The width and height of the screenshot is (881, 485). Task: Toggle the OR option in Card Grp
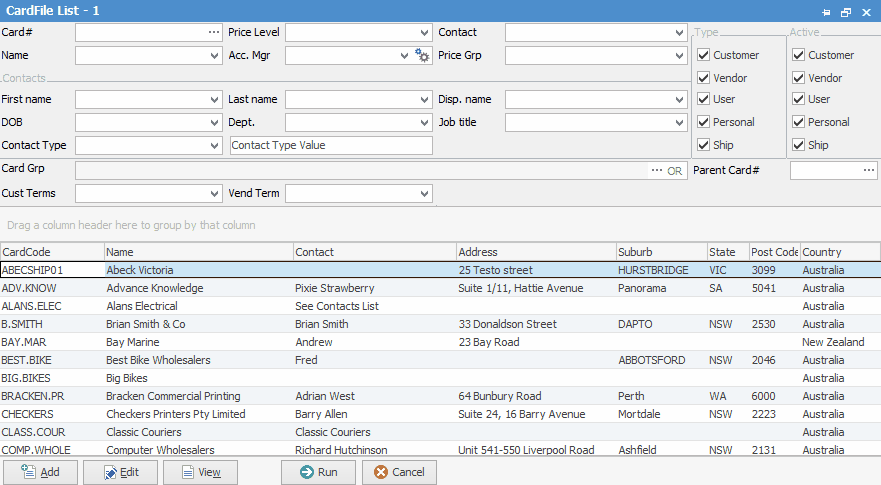pos(675,171)
